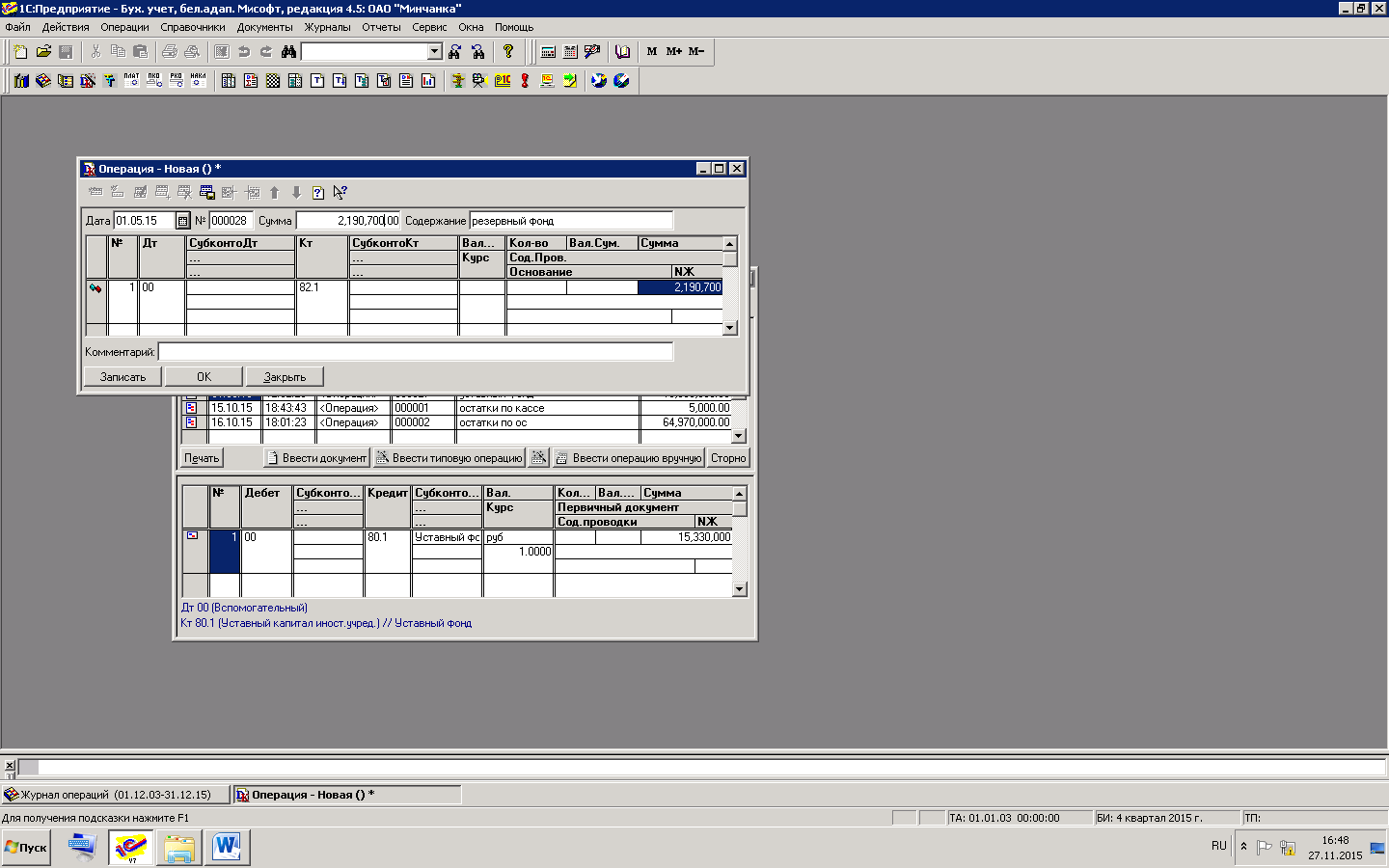This screenshot has width=1389, height=868.
Task: Click the operation number field 000028
Action: 231,221
